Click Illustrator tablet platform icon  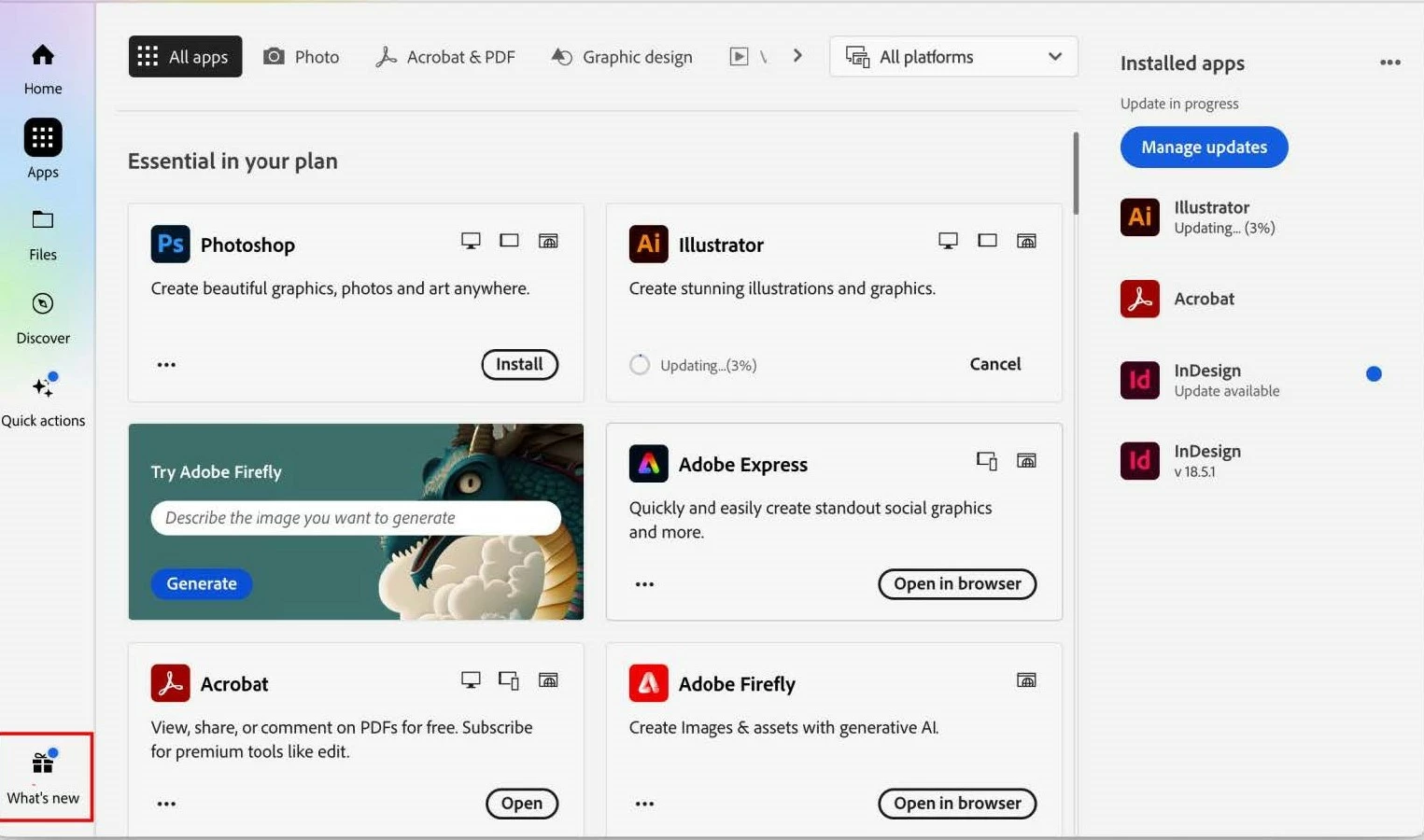pyautogui.click(x=987, y=241)
